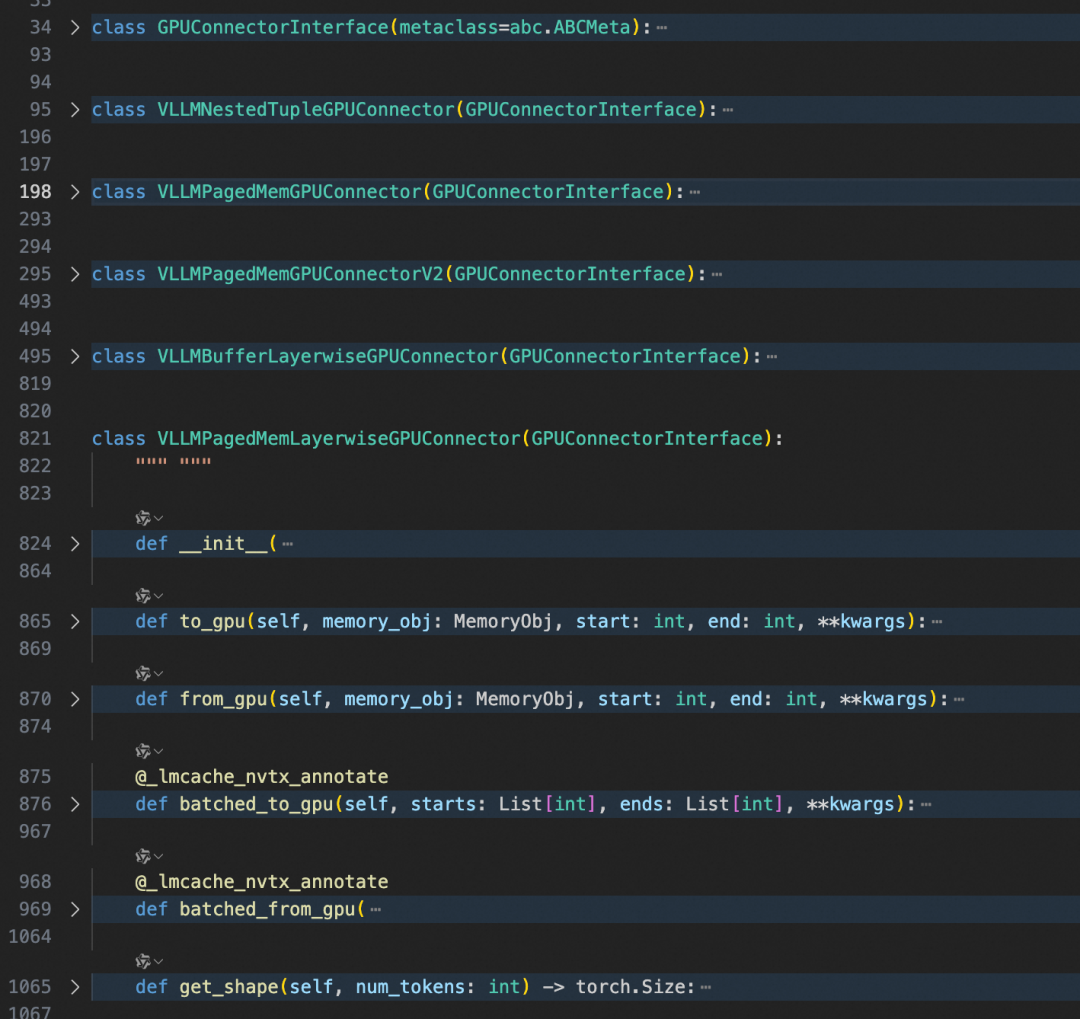Screen dimensions: 1080x1019
Task: Click abc.ABCMeta in the metaclass argument
Action: tap(570, 28)
